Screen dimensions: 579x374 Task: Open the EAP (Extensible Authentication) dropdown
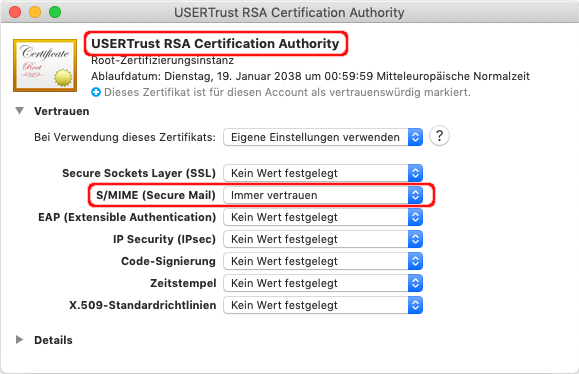coord(323,217)
